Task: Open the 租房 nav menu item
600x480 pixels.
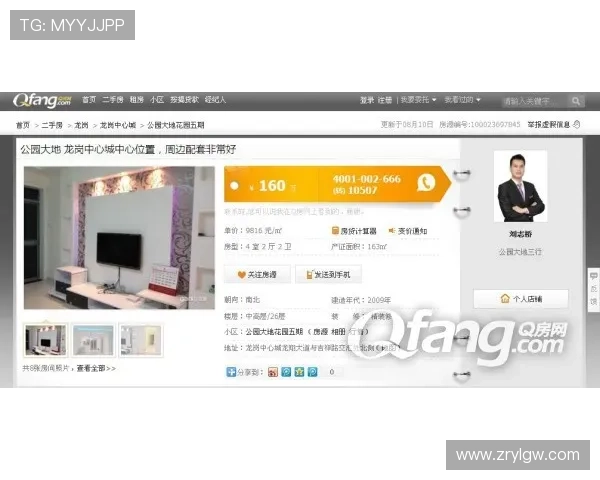Action: click(x=136, y=100)
